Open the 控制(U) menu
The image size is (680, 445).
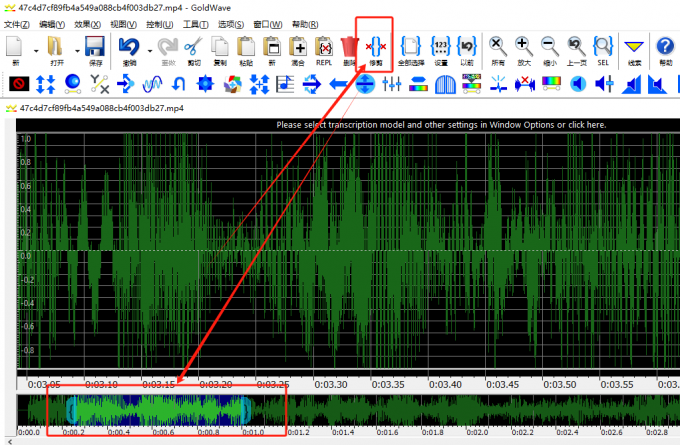[x=159, y=24]
